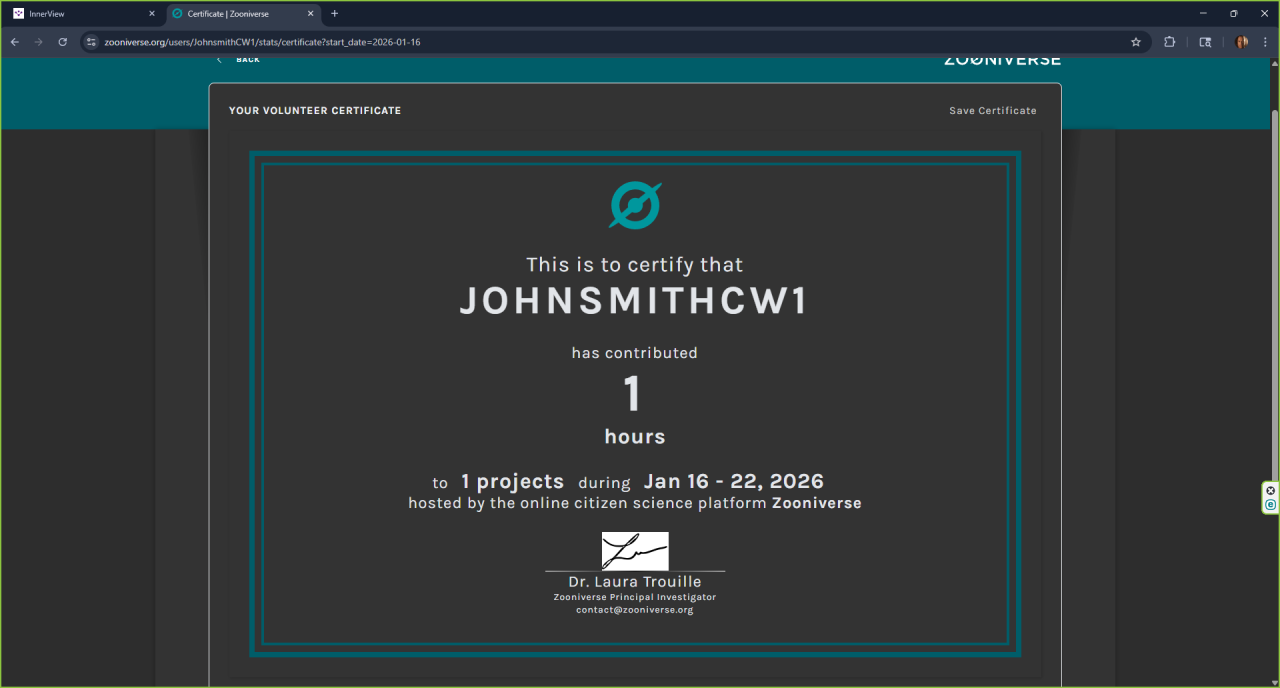Image resolution: width=1280 pixels, height=688 pixels.
Task: Click the YOUR VOLUNTEER CERTIFICATE heading
Action: [x=315, y=111]
